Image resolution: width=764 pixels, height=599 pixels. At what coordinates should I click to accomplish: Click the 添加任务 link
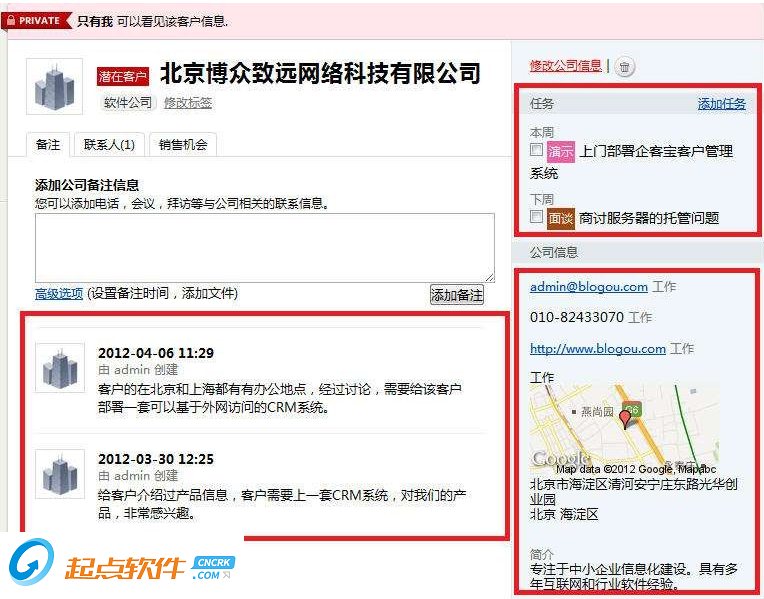[722, 103]
